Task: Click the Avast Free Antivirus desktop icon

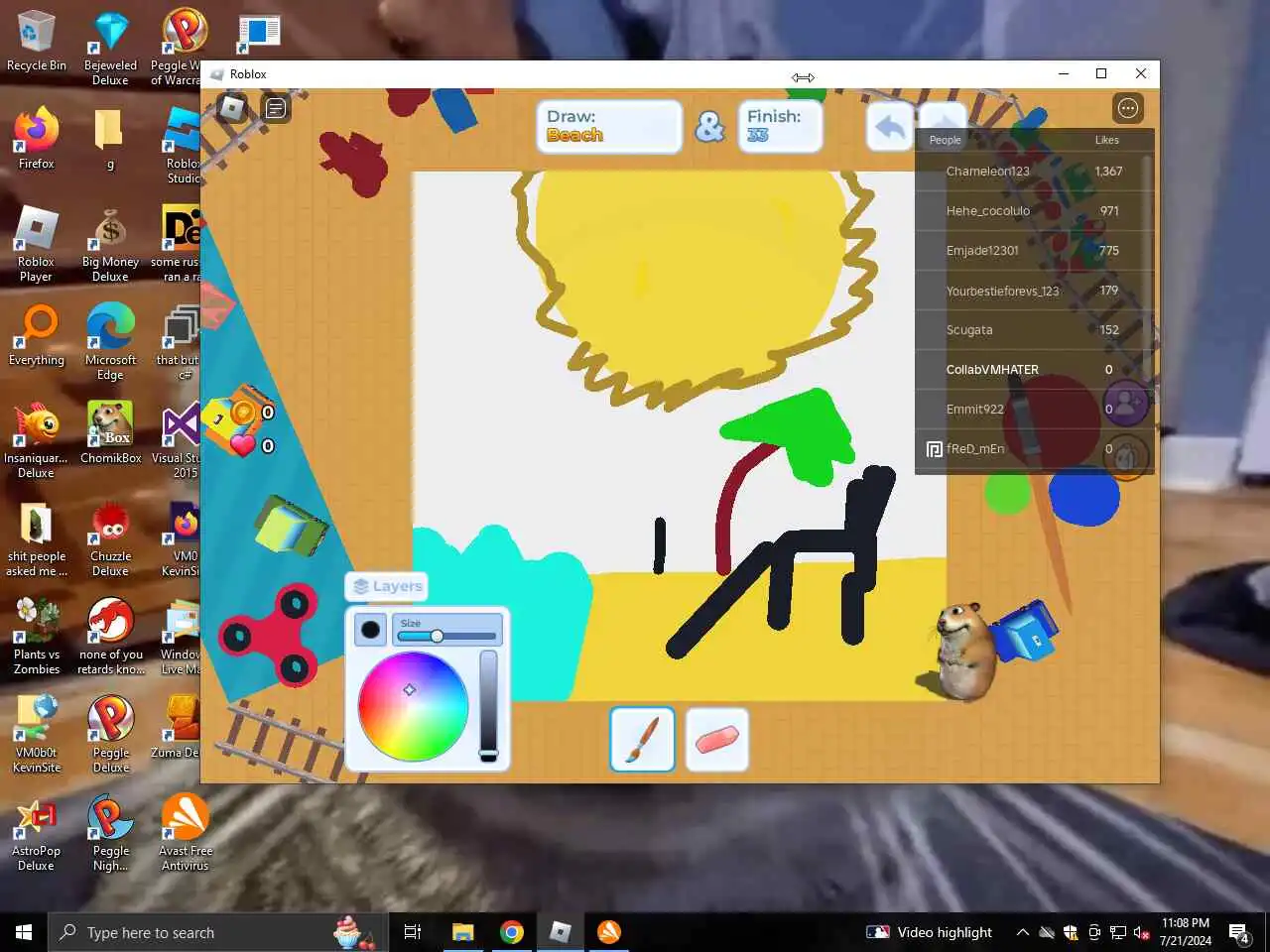Action: [x=186, y=833]
